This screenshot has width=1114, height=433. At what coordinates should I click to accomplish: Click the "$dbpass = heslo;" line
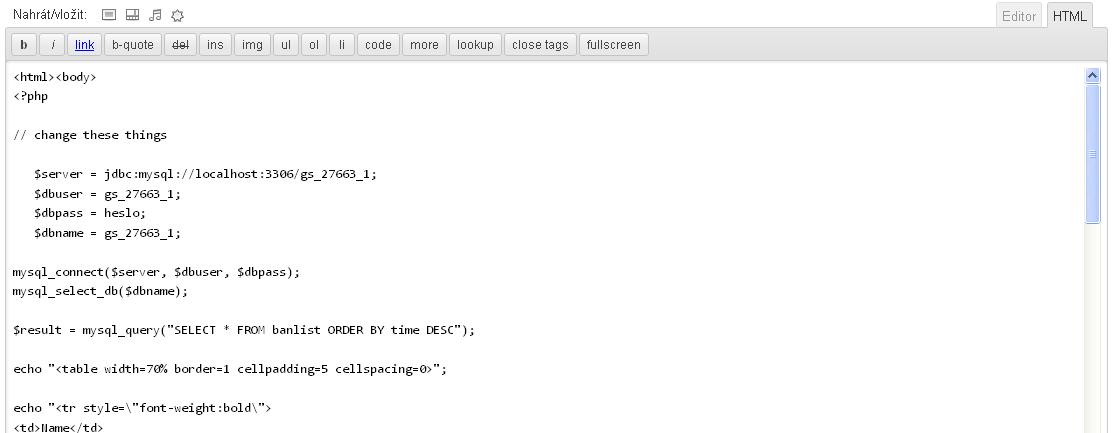click(90, 213)
